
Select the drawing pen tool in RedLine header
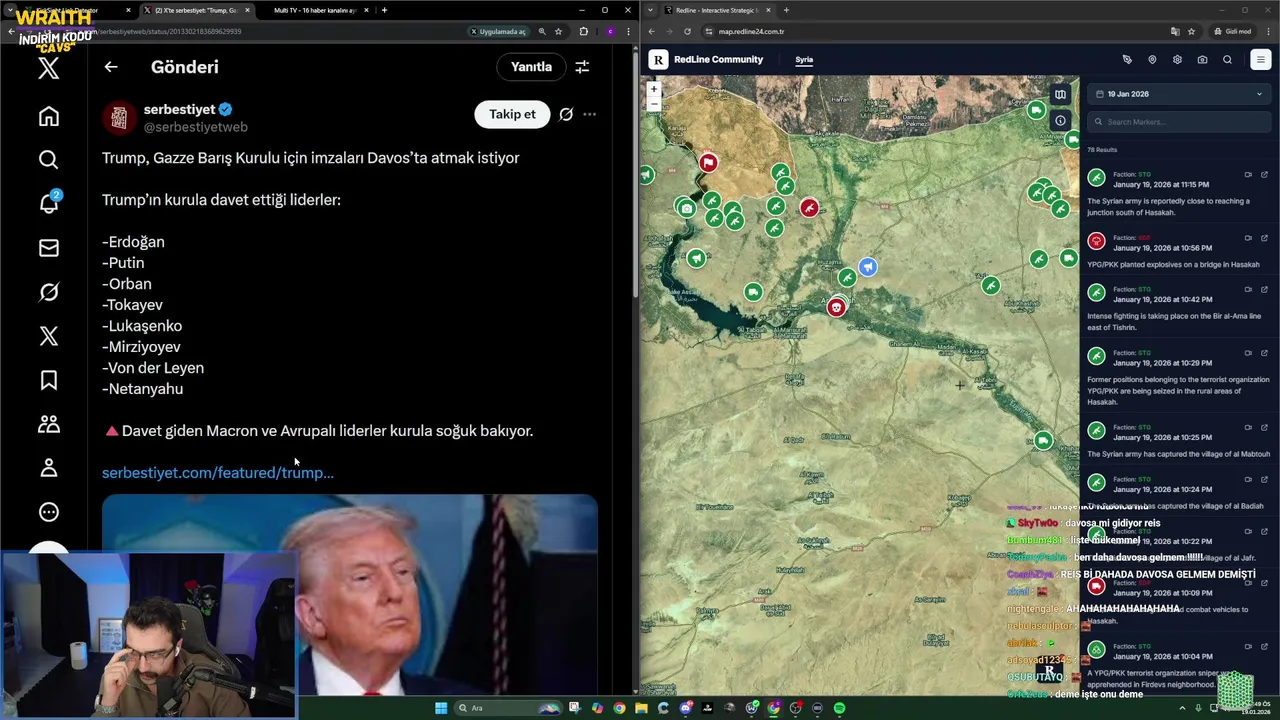(x=1127, y=60)
